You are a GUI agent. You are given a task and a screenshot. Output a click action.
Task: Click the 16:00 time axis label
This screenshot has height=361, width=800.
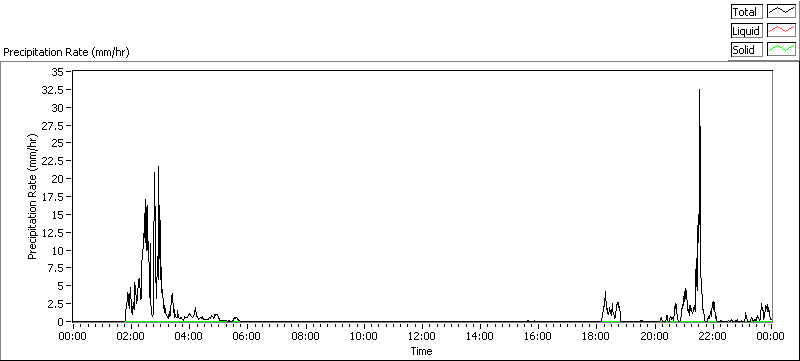point(538,337)
